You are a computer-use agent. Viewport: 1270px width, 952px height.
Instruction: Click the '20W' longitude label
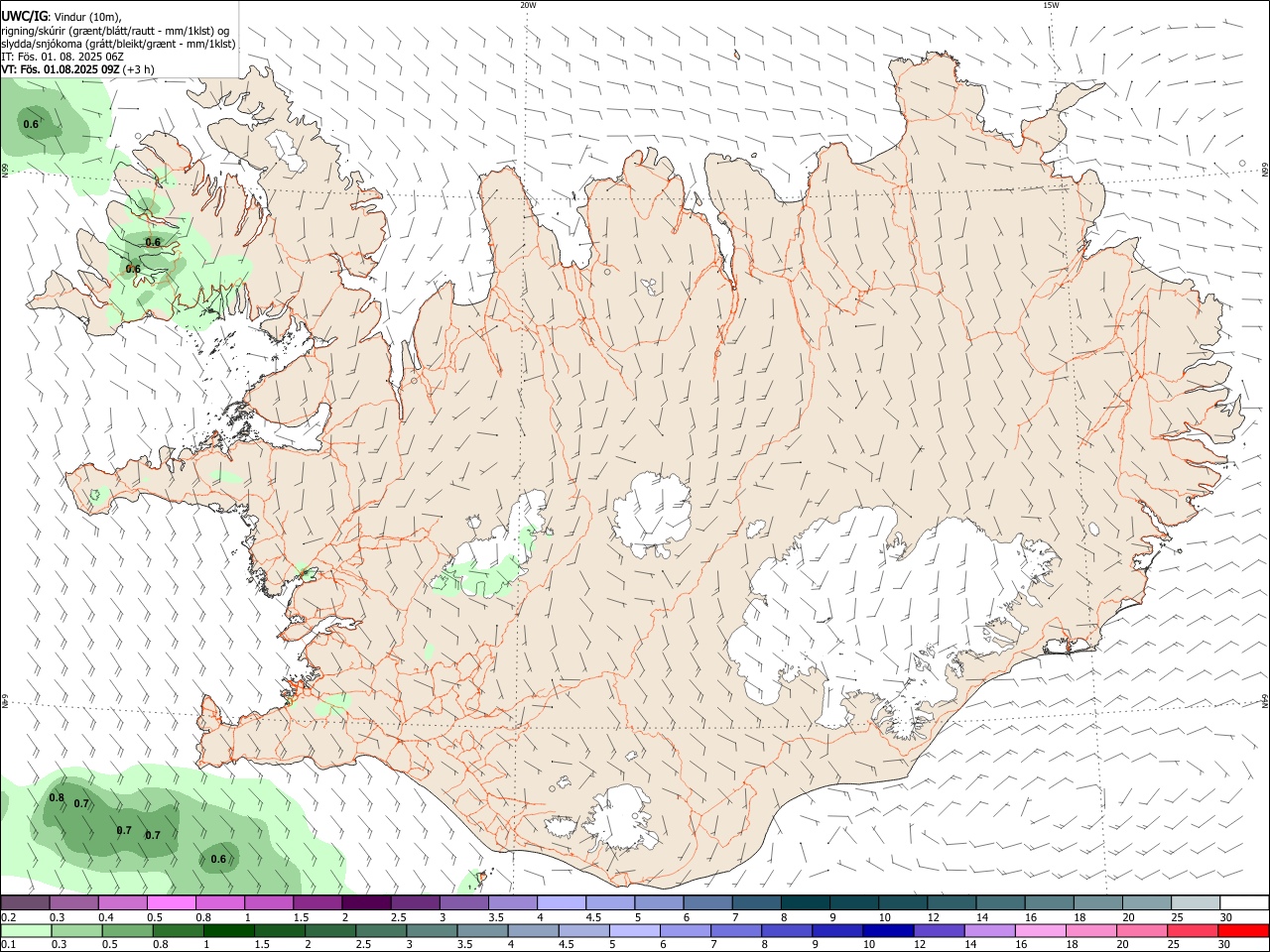click(528, 5)
